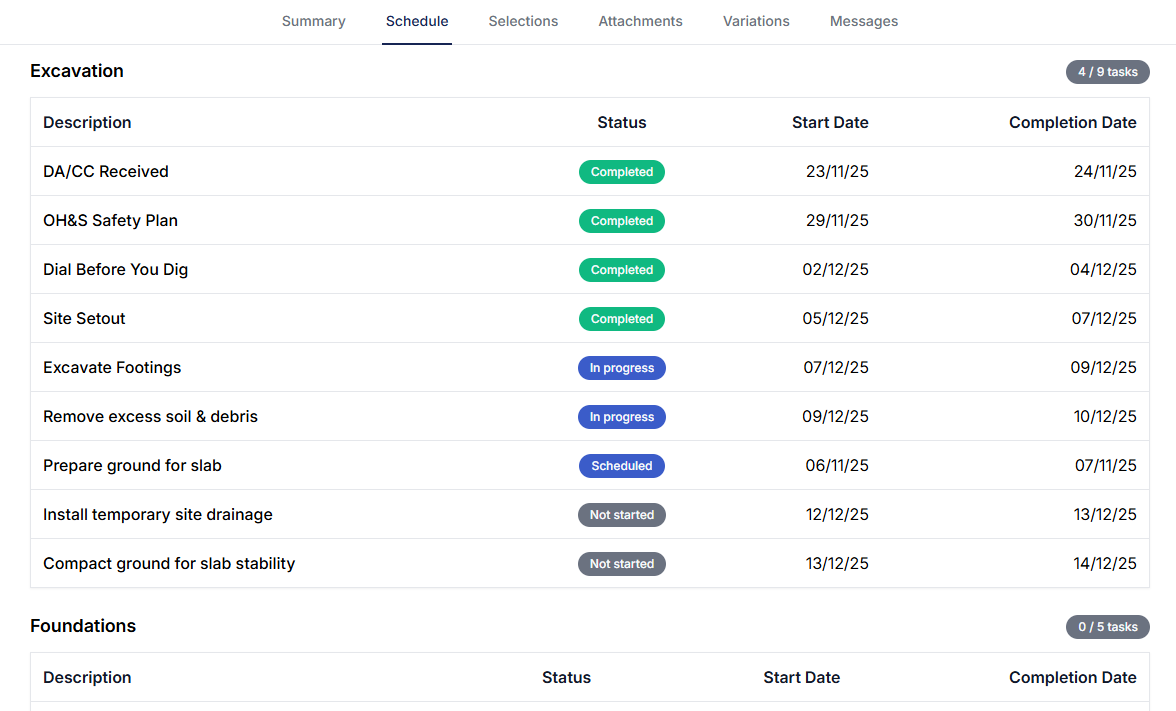Viewport: 1176px width, 711px height.
Task: Click the Excavation Start Date column header
Action: (829, 123)
